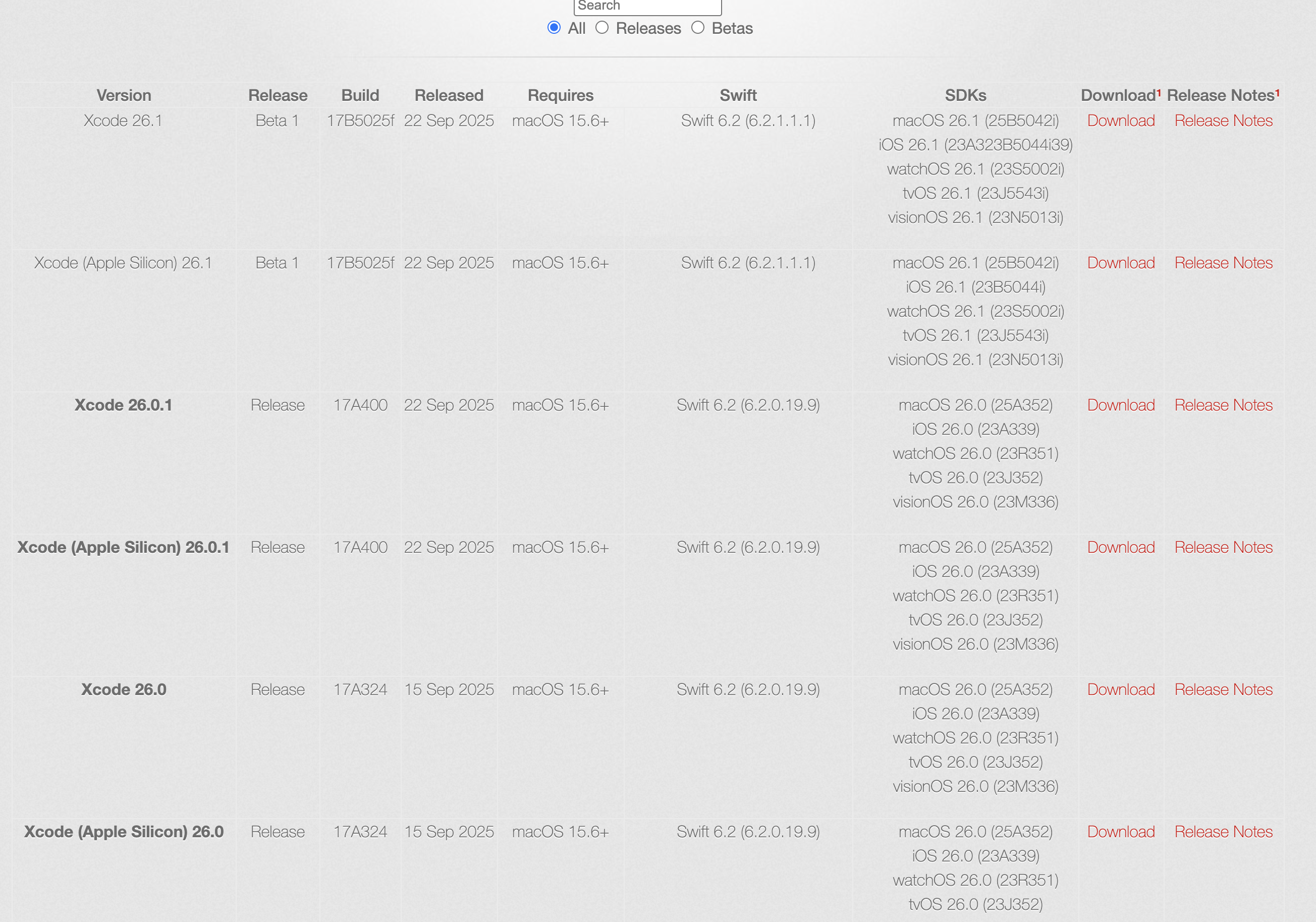Download Xcode (Apple Silicon) 26.1 beta

click(x=1121, y=263)
